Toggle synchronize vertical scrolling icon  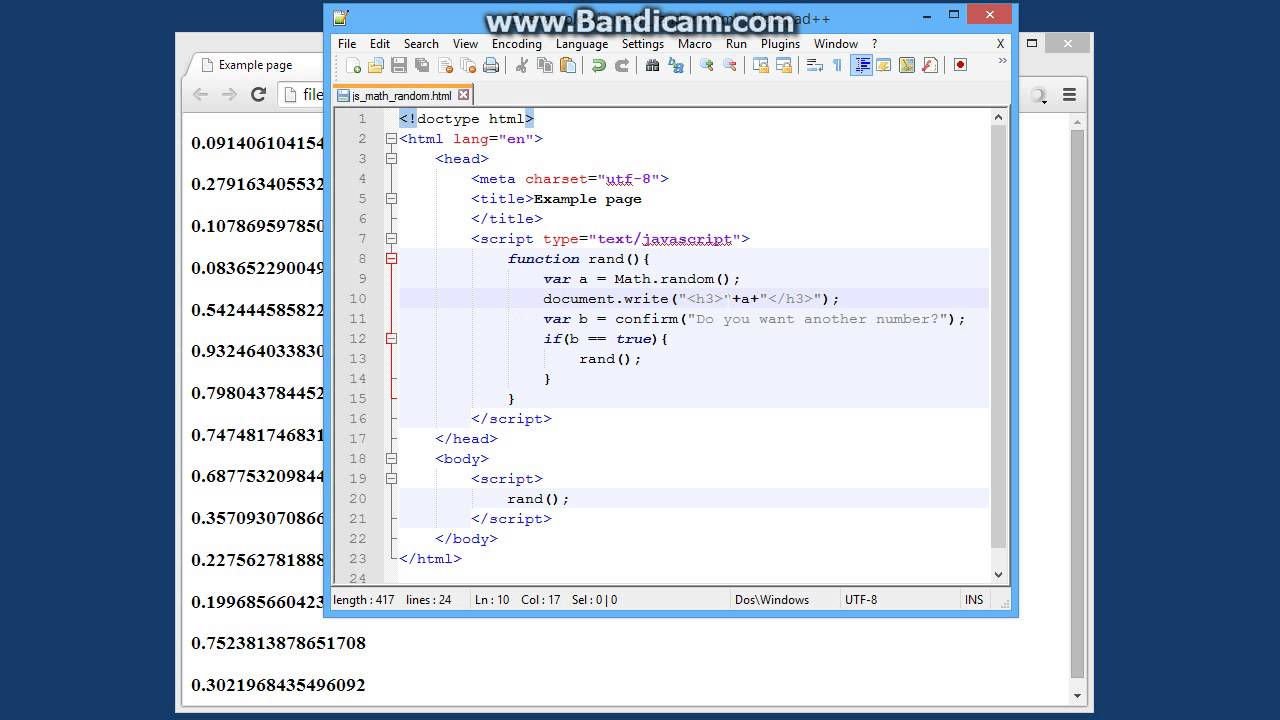click(761, 65)
